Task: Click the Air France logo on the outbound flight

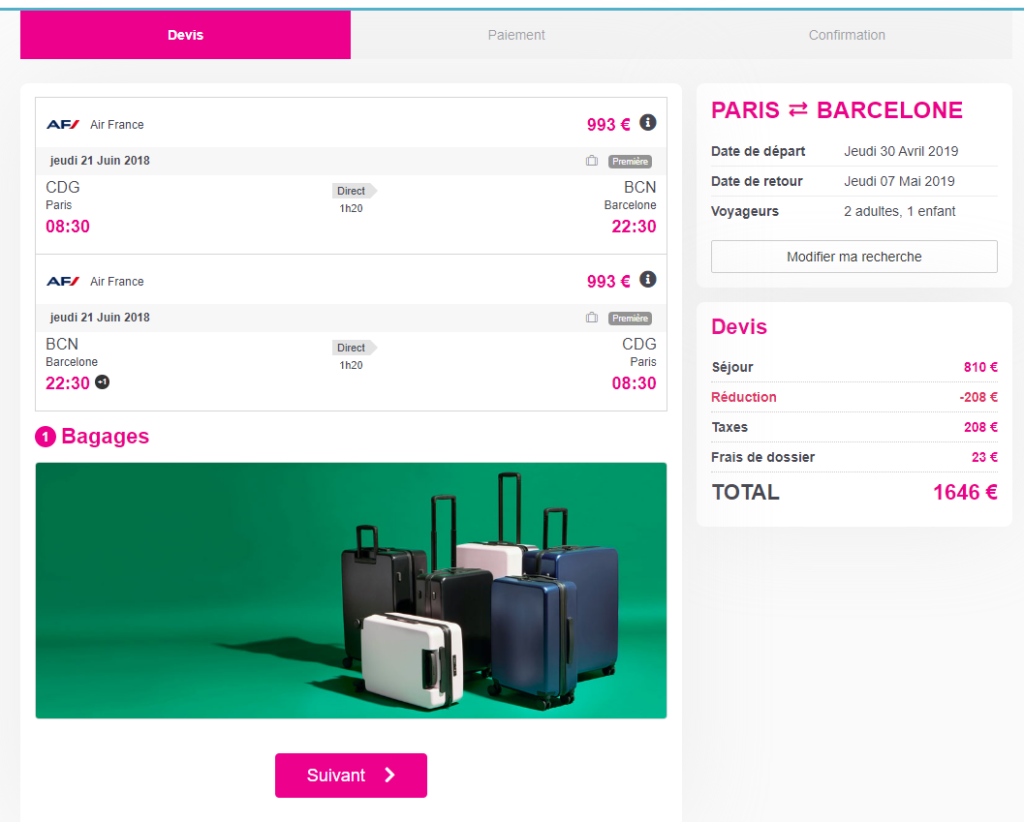Action: coord(63,125)
